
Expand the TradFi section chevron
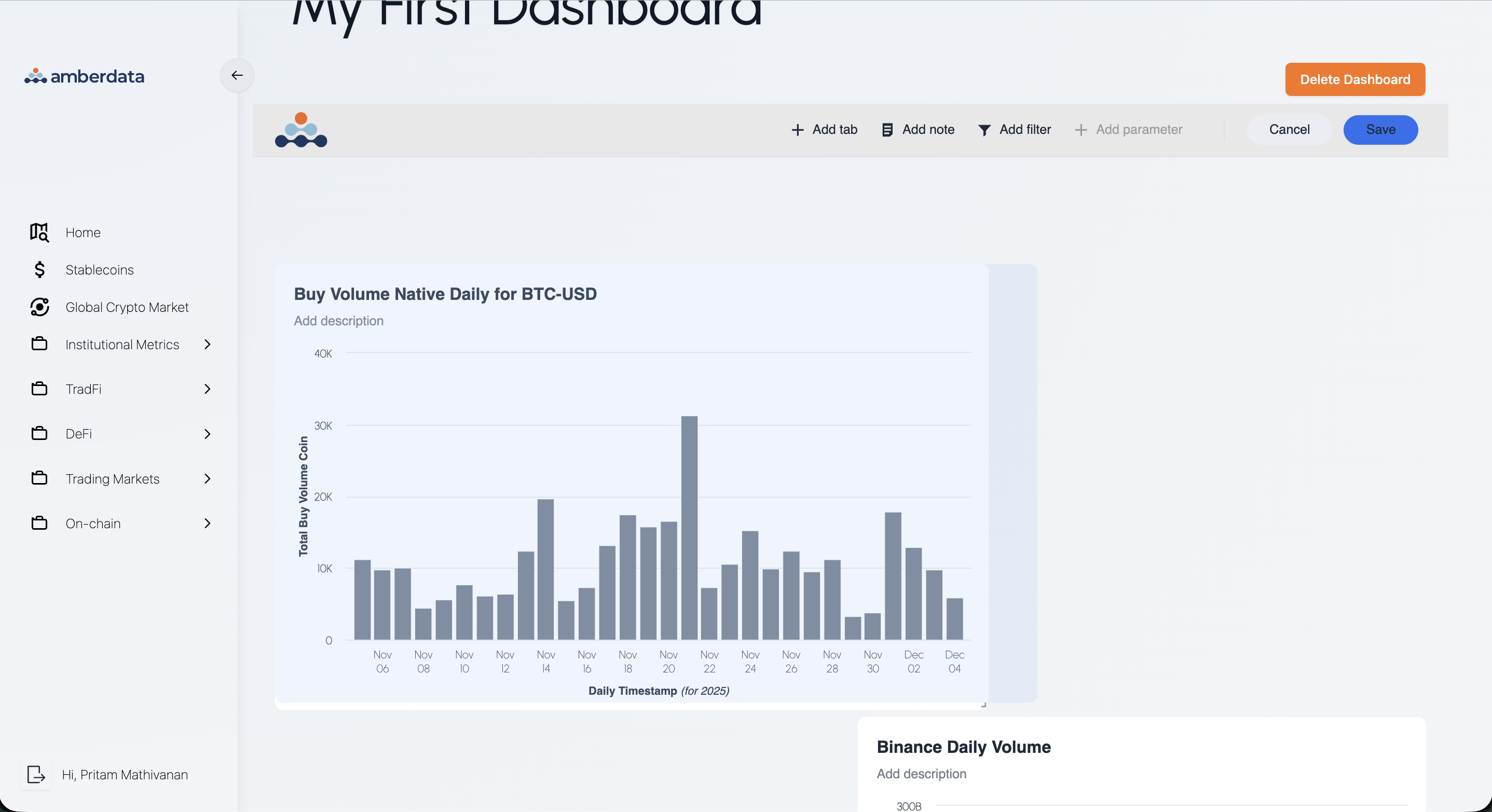208,389
